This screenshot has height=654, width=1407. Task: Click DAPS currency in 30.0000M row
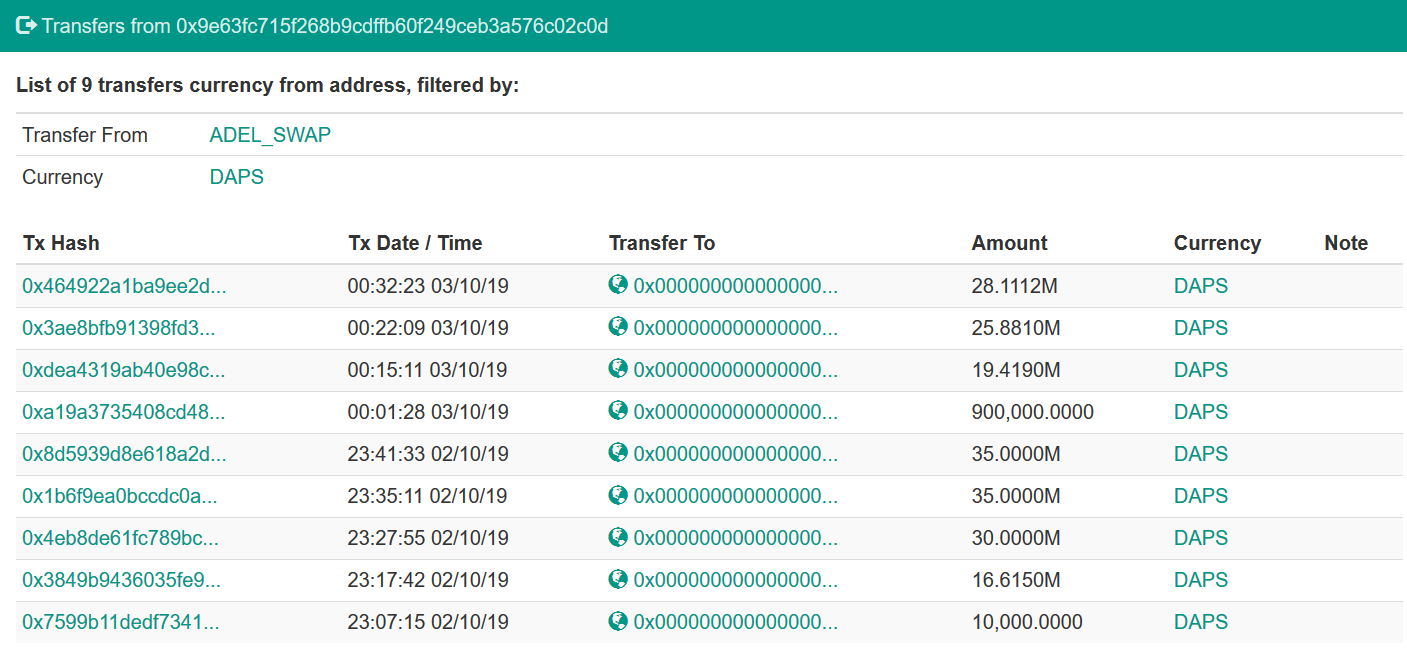coord(1201,538)
